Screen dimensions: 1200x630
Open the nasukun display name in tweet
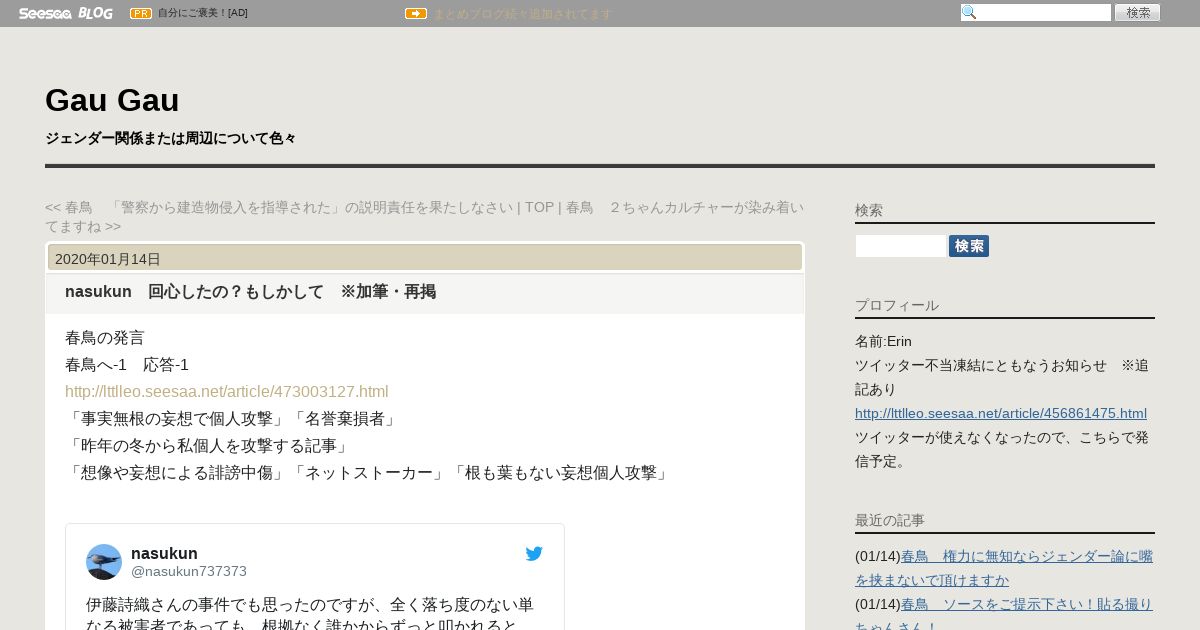[164, 553]
